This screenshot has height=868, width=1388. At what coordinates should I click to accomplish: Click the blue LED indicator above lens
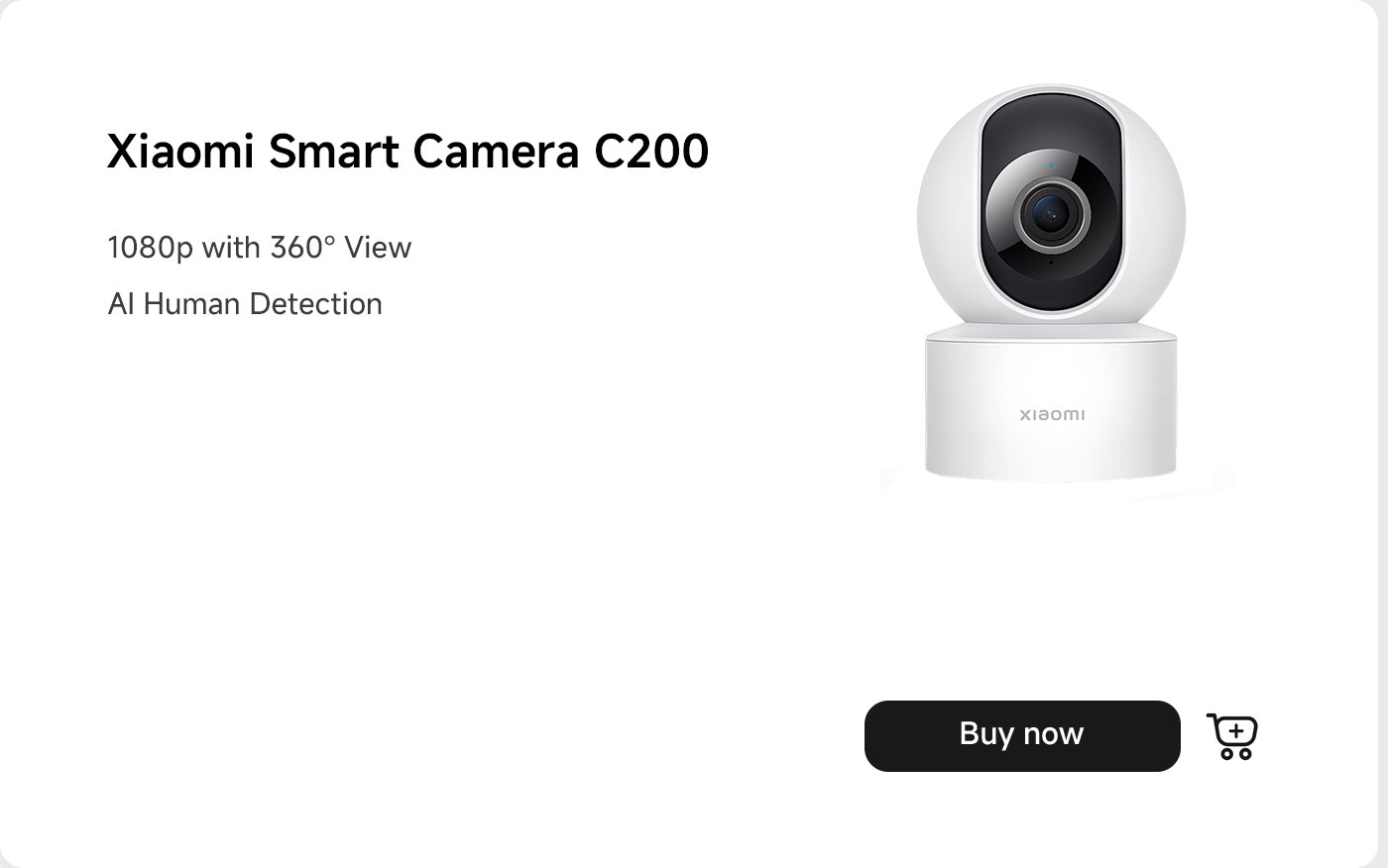pos(1051,166)
